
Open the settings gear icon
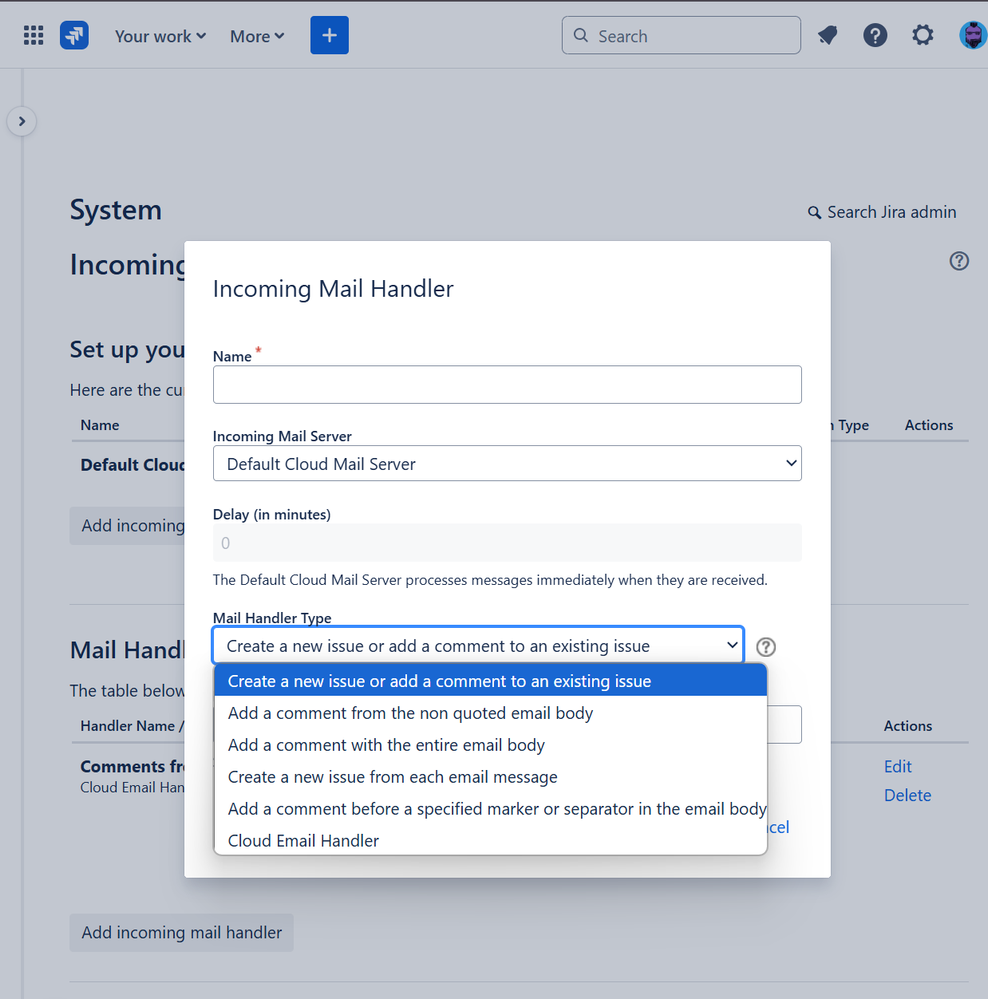coord(922,36)
